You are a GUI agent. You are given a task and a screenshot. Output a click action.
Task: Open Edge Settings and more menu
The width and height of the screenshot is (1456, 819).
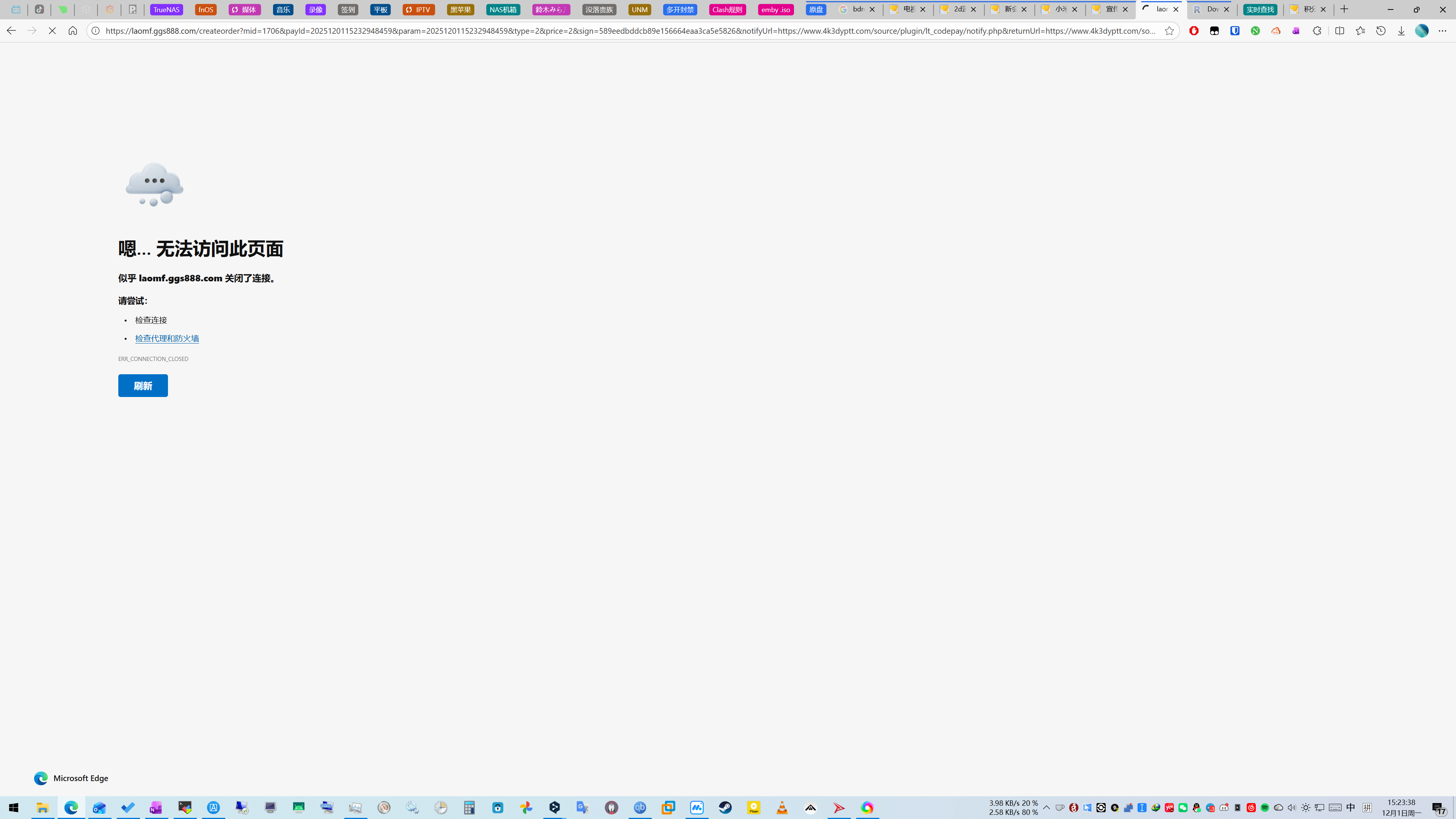(1442, 31)
